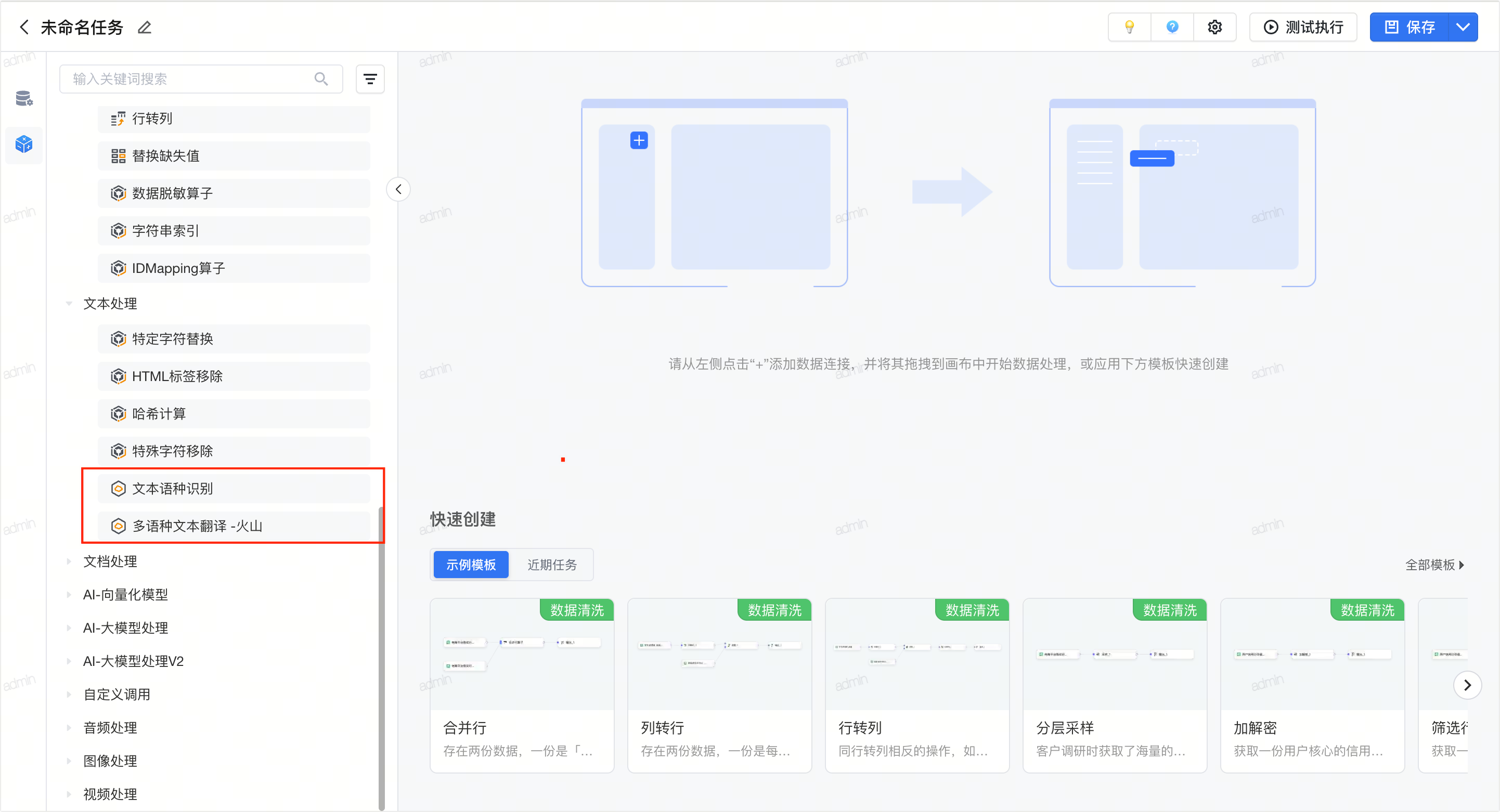The image size is (1500, 812).
Task: Edit the task name with the pencil icon
Action: 145,28
